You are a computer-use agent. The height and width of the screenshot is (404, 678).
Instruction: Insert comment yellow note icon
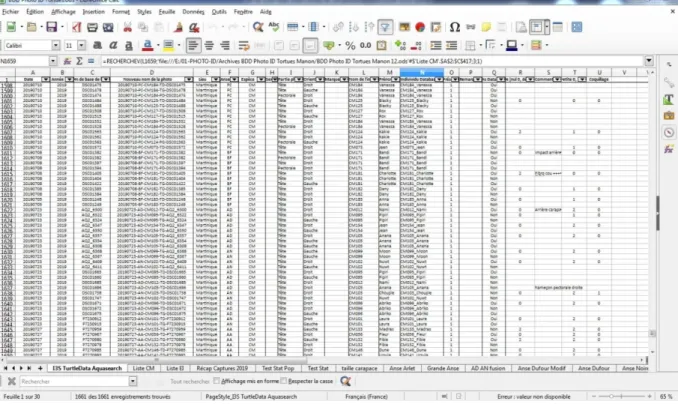[486, 27]
